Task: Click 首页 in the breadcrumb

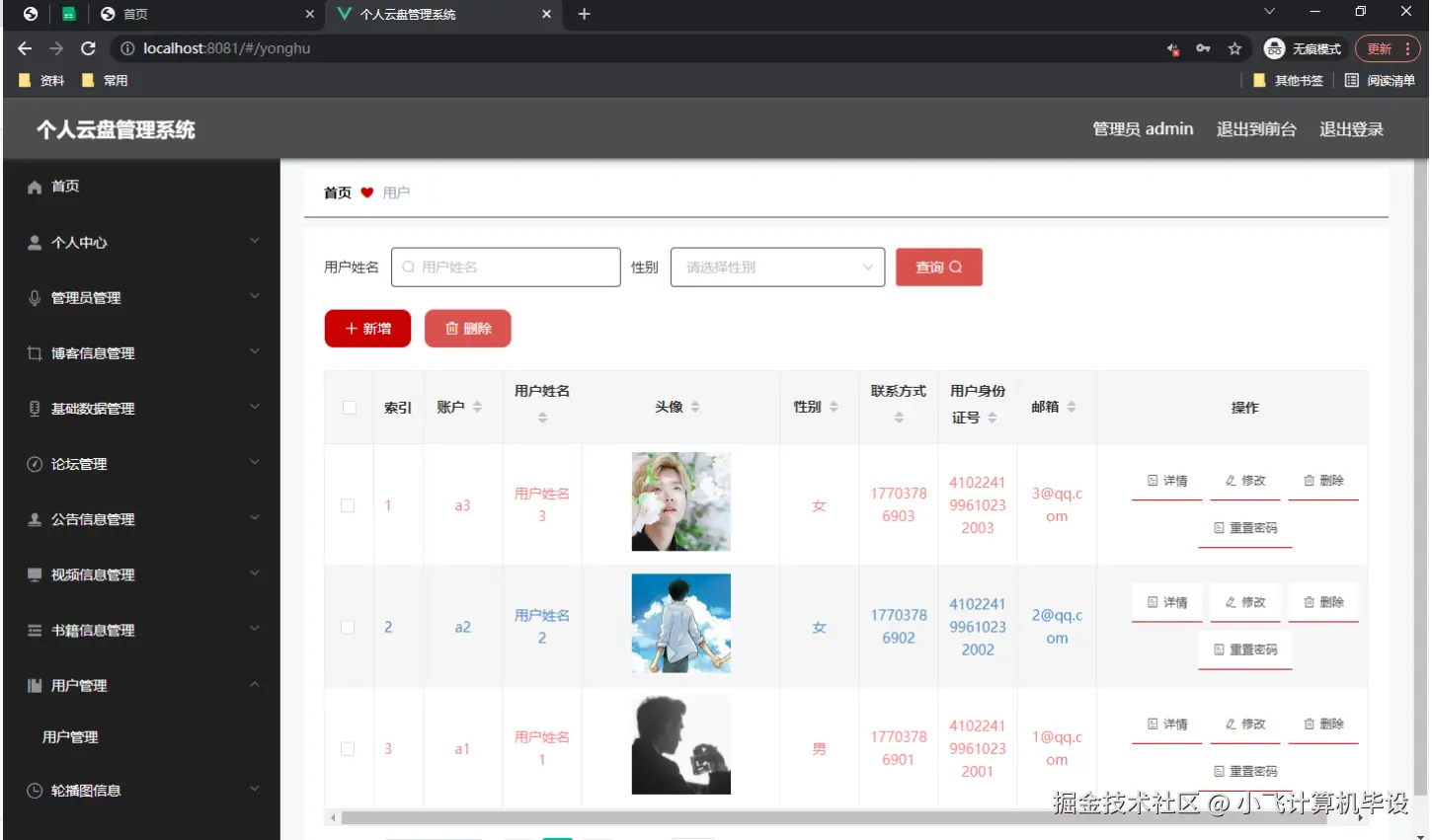Action: [338, 192]
